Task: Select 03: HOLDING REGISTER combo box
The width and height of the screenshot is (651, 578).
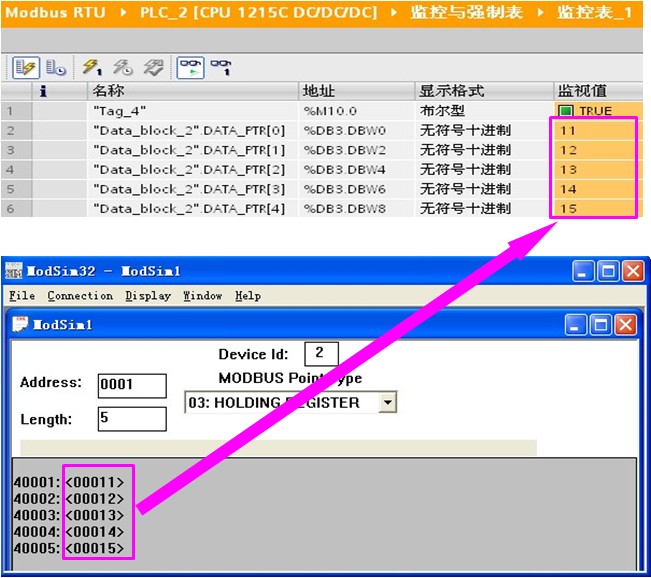Action: 290,402
